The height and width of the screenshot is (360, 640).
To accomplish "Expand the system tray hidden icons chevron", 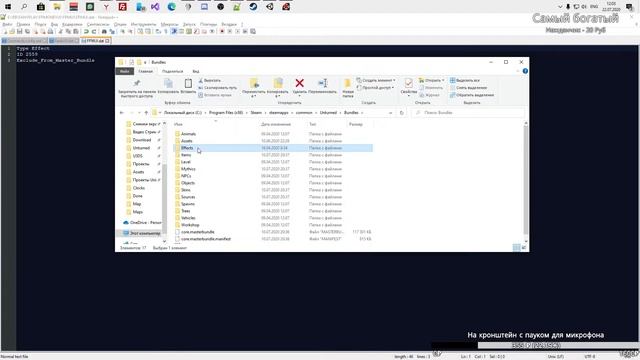I will click(560, 7).
